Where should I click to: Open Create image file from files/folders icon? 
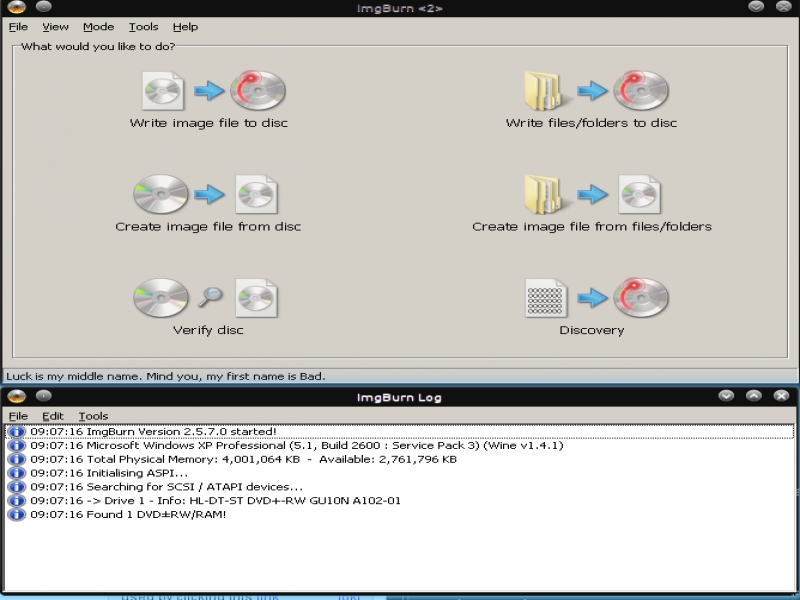(591, 194)
